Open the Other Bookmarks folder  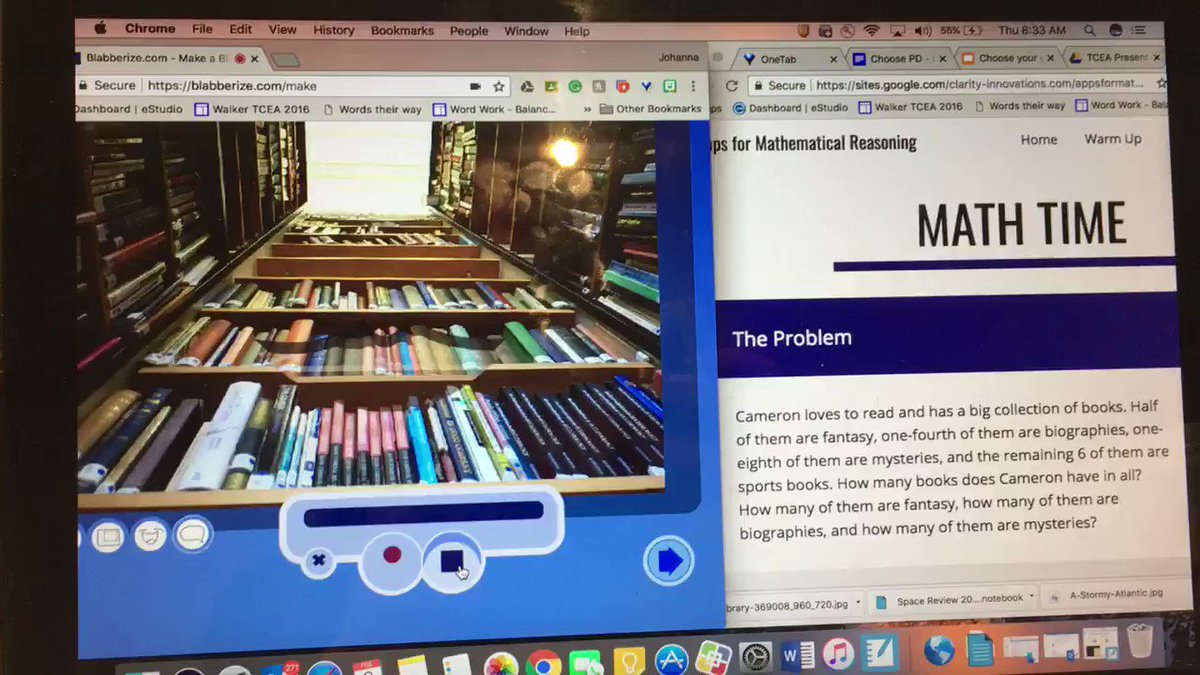point(650,109)
